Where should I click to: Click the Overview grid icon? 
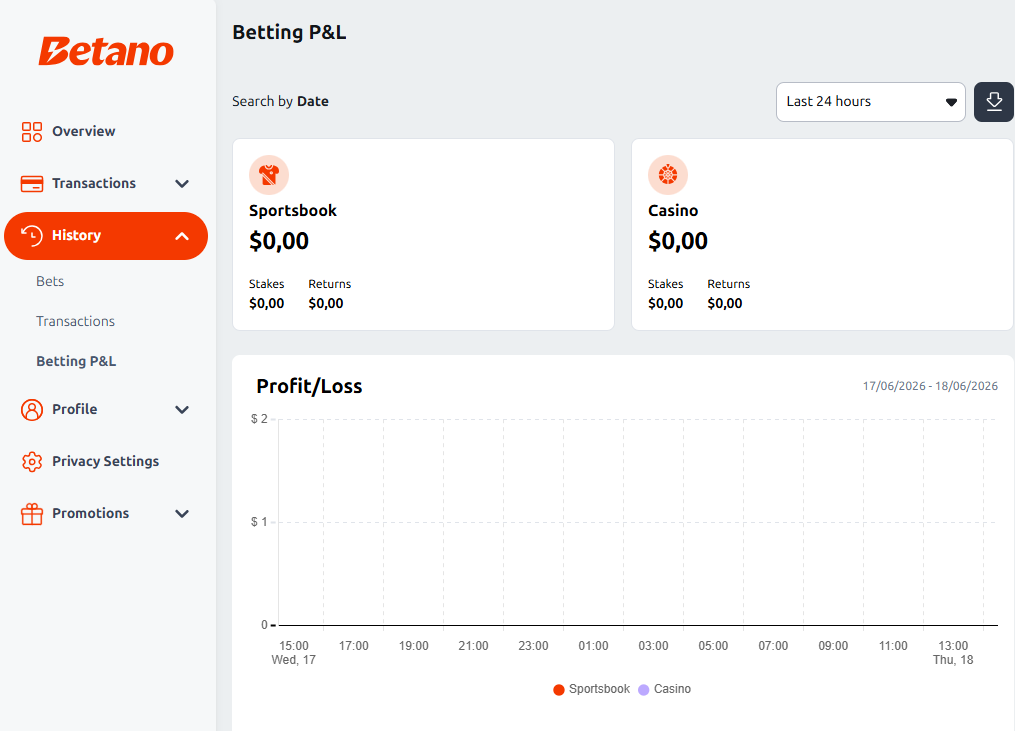[32, 131]
